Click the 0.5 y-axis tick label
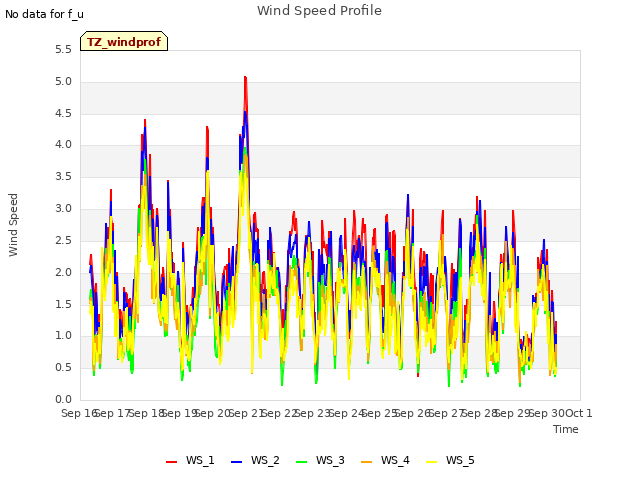Image resolution: width=640 pixels, height=480 pixels. point(63,368)
